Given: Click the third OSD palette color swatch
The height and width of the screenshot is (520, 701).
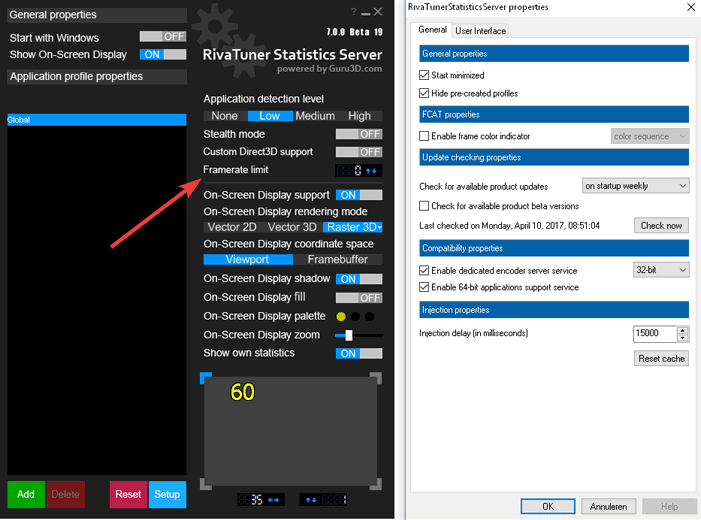Looking at the screenshot, I should pyautogui.click(x=370, y=317).
